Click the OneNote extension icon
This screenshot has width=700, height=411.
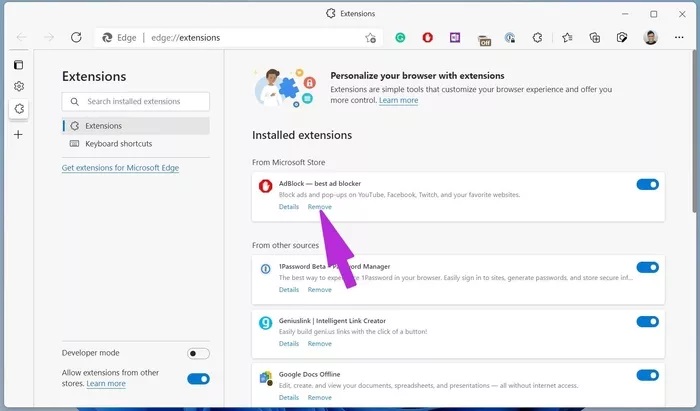[x=455, y=38]
